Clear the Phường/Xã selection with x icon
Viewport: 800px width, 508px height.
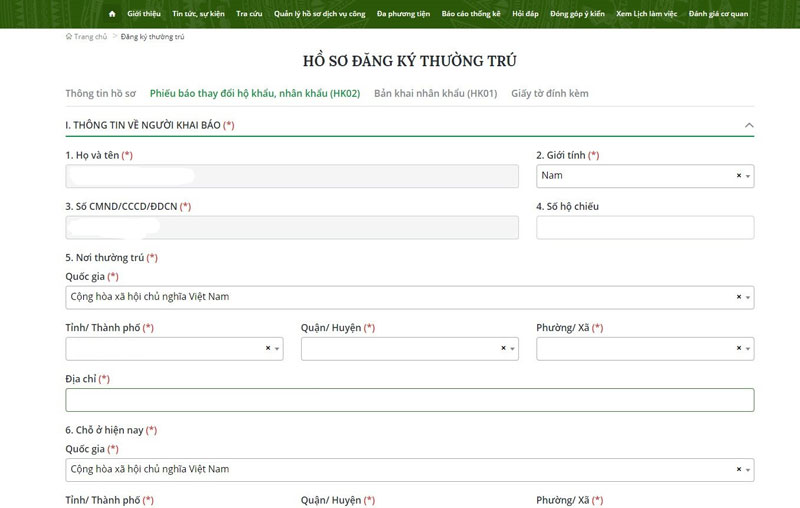(x=739, y=348)
